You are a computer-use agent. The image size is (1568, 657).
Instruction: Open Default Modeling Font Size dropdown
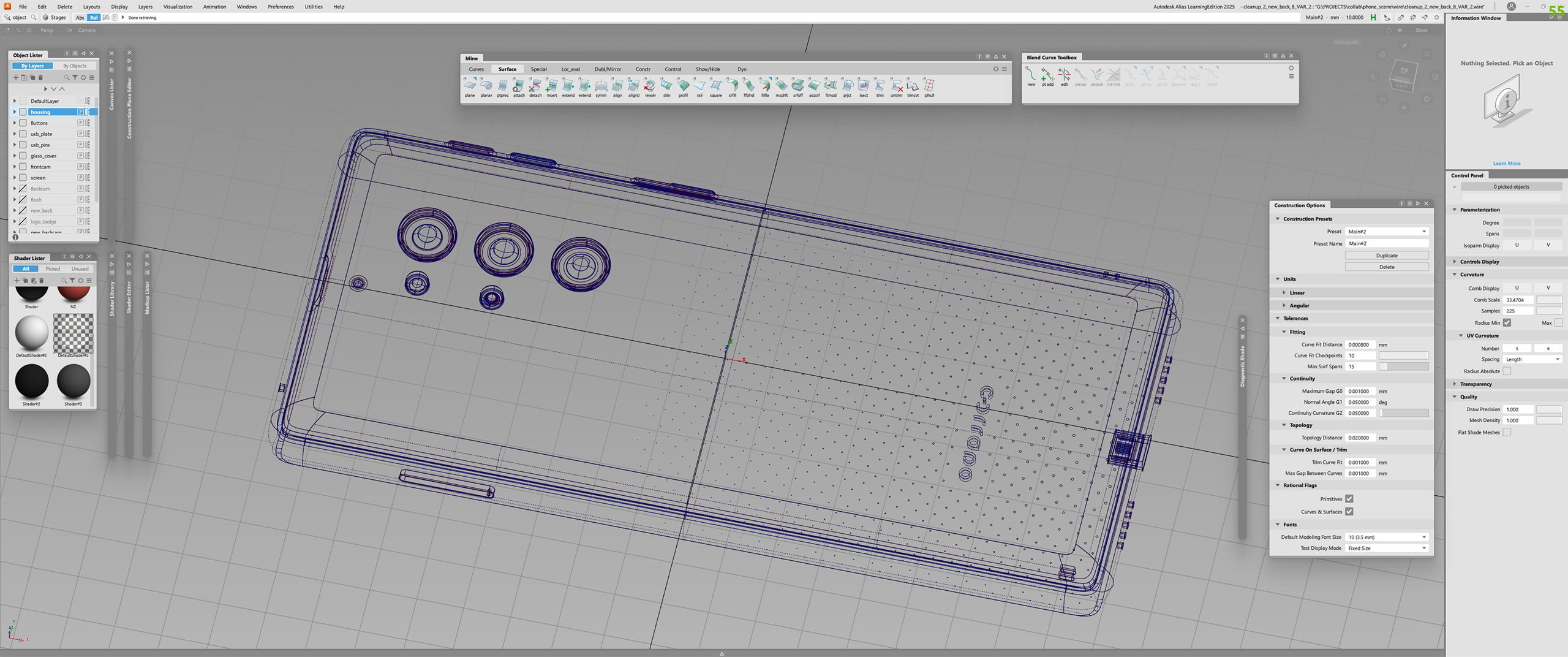tap(1387, 537)
